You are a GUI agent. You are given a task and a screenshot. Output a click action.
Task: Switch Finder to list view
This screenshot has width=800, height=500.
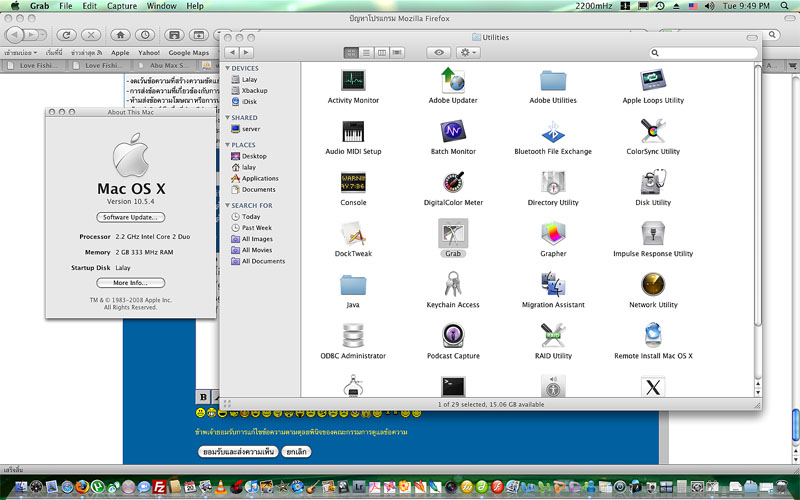tap(366, 53)
